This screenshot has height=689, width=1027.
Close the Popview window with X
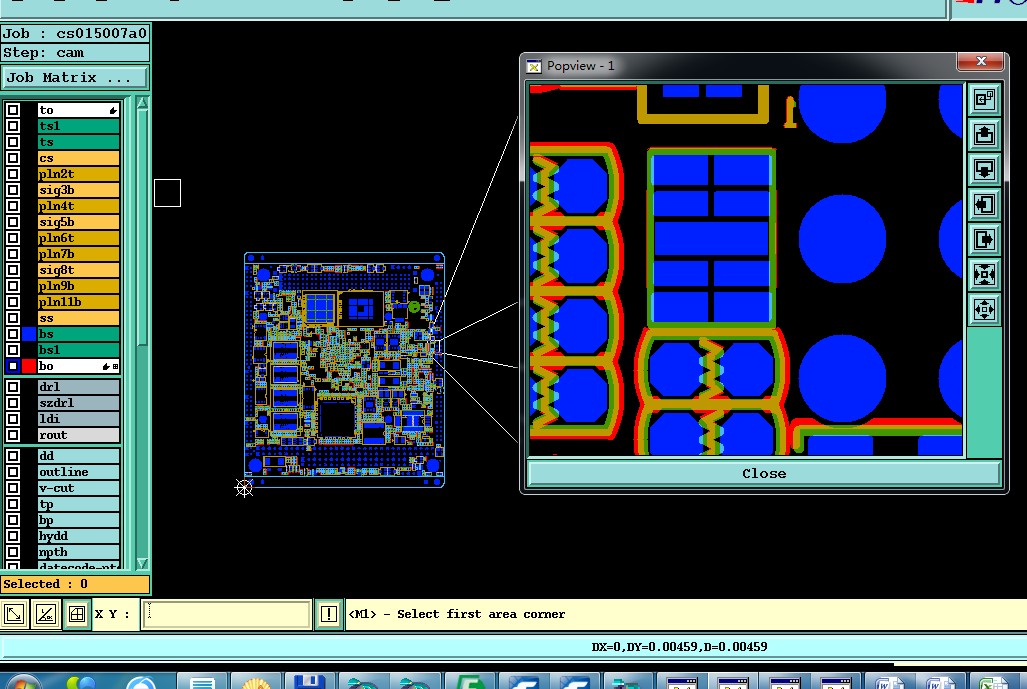point(980,61)
